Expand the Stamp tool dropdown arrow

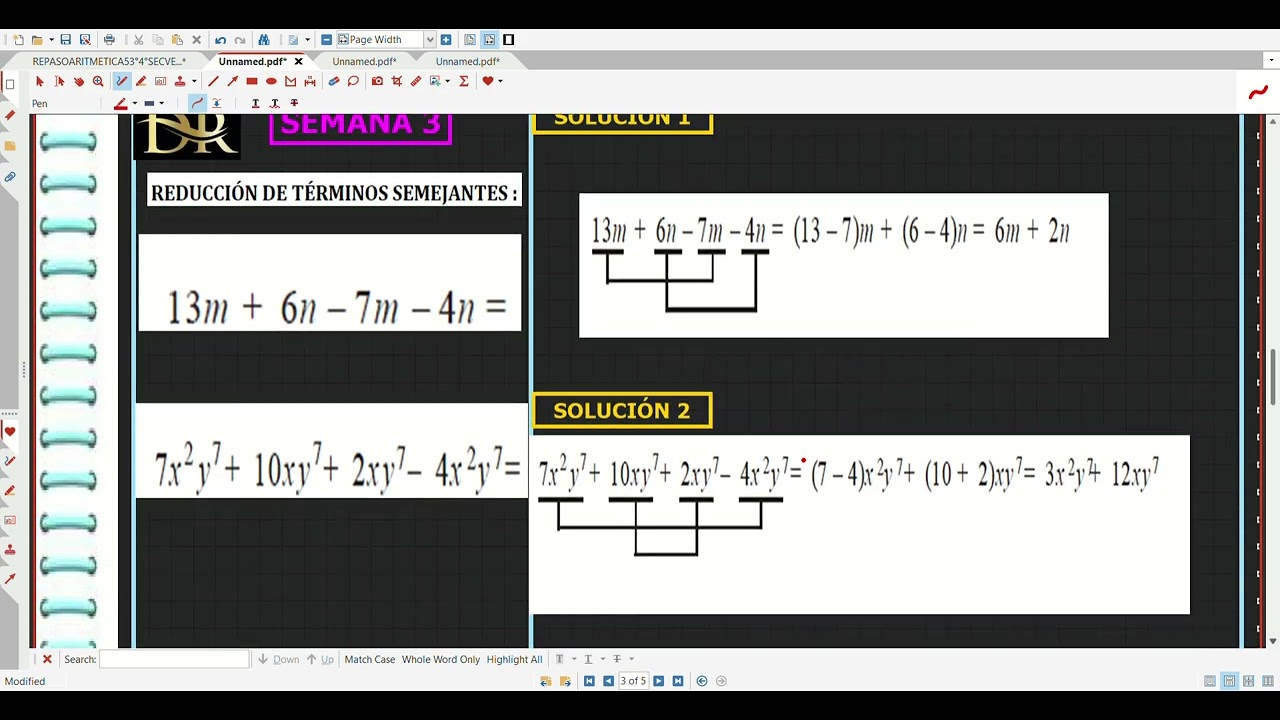[x=194, y=82]
